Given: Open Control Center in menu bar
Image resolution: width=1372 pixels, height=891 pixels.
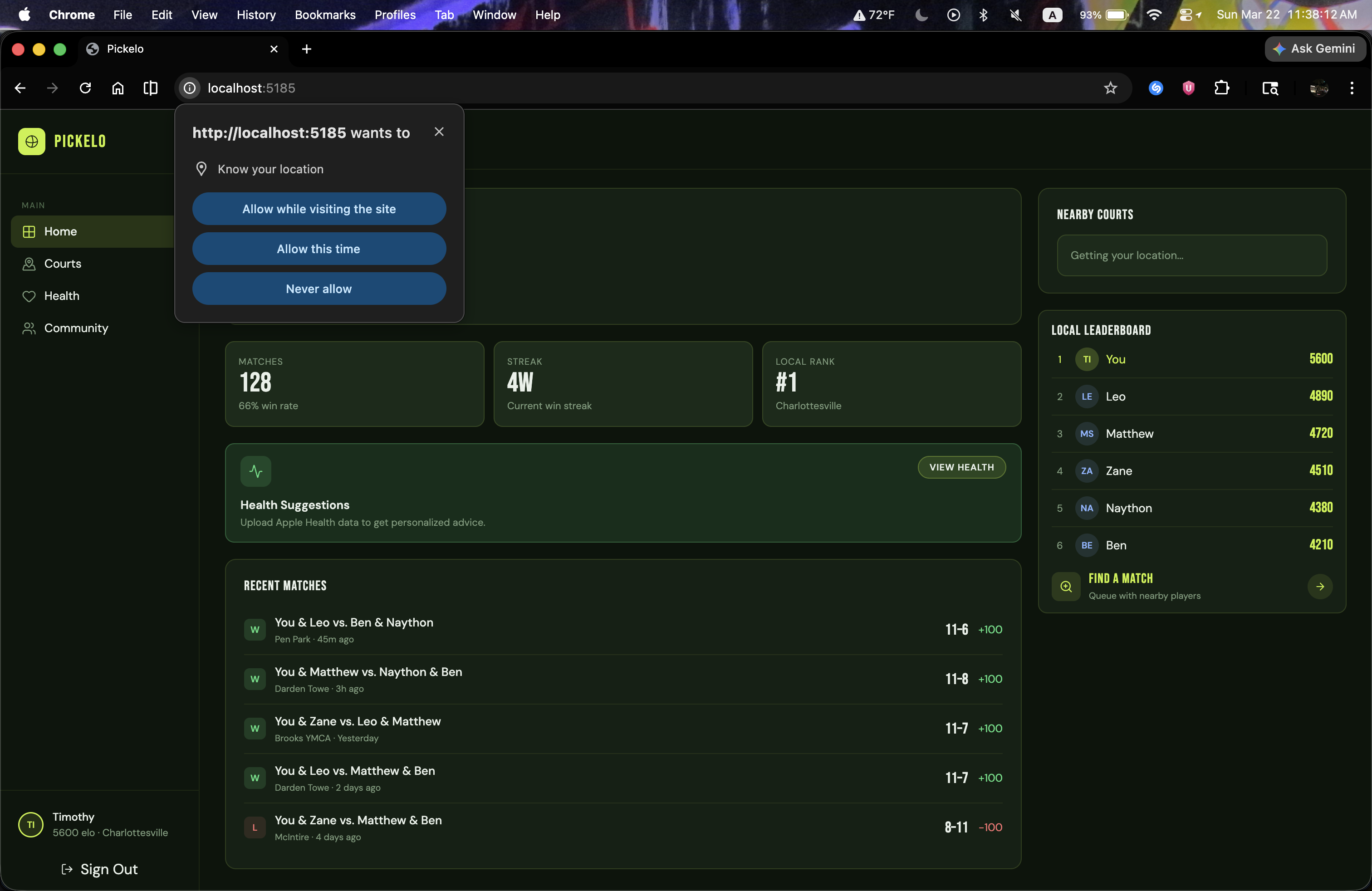Looking at the screenshot, I should tap(1186, 15).
